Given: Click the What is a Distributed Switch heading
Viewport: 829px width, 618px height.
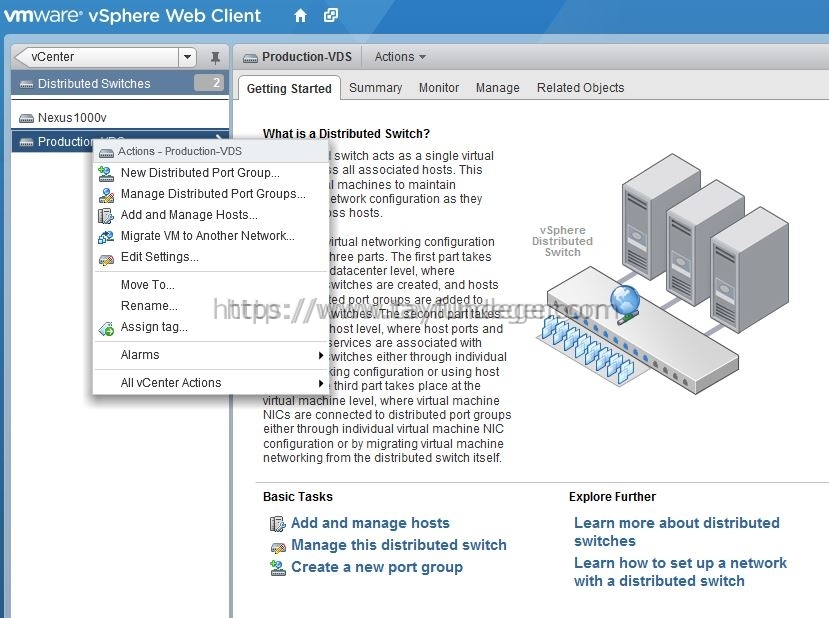Looking at the screenshot, I should [346, 133].
